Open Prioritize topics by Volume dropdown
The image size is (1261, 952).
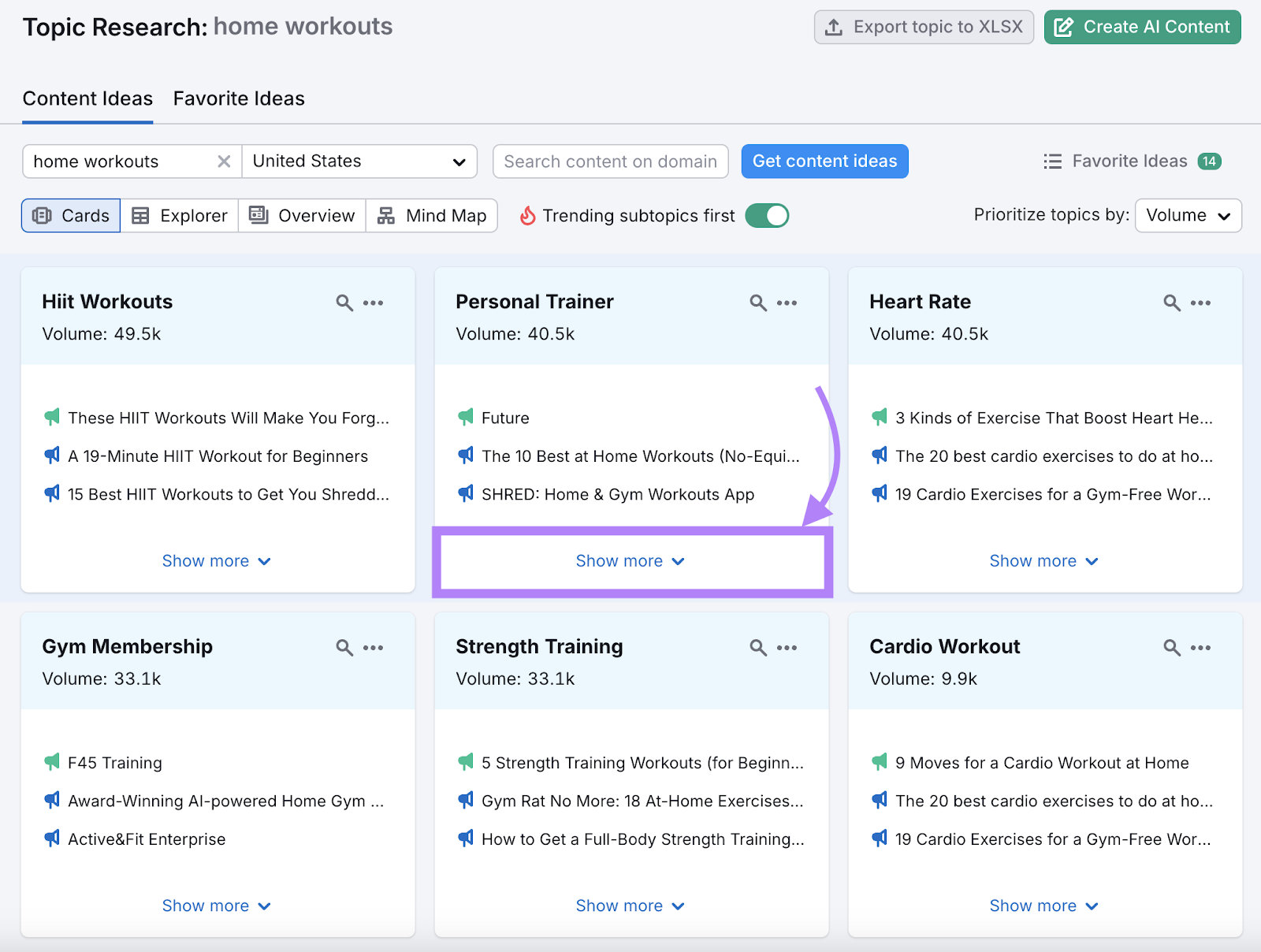[1188, 216]
